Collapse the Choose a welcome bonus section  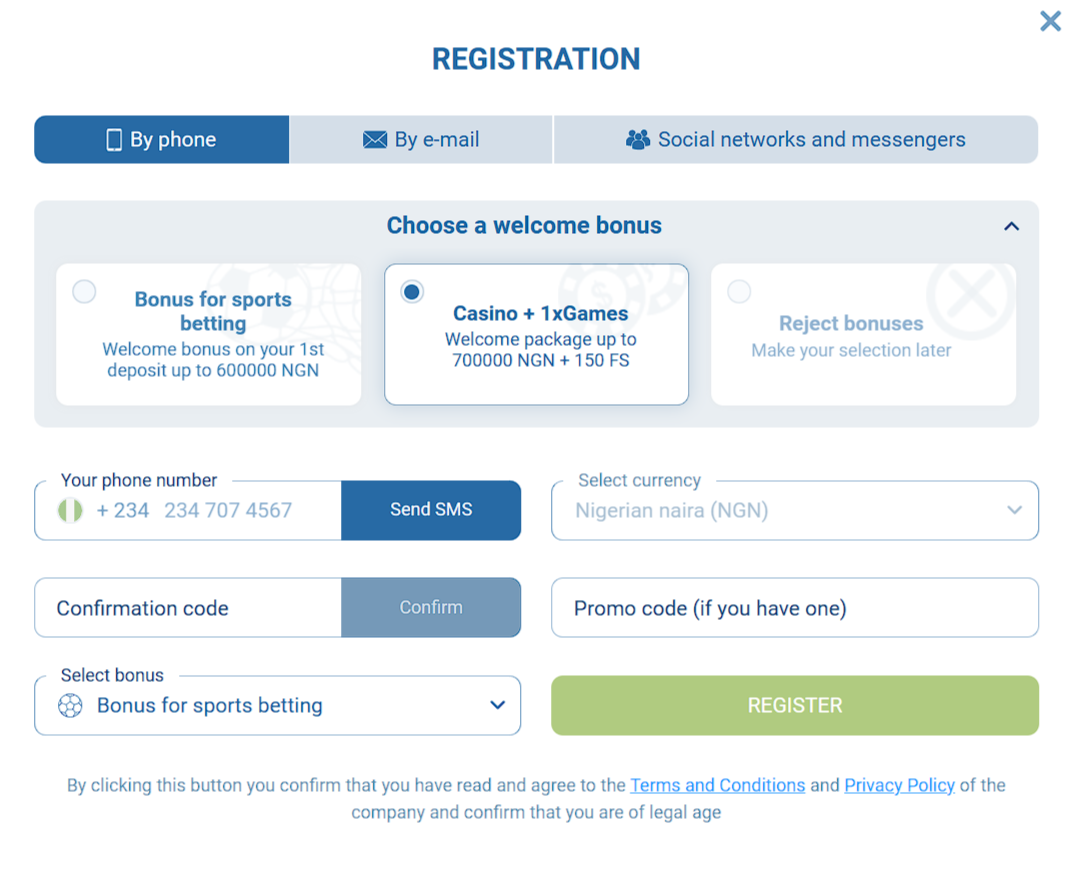(1011, 227)
